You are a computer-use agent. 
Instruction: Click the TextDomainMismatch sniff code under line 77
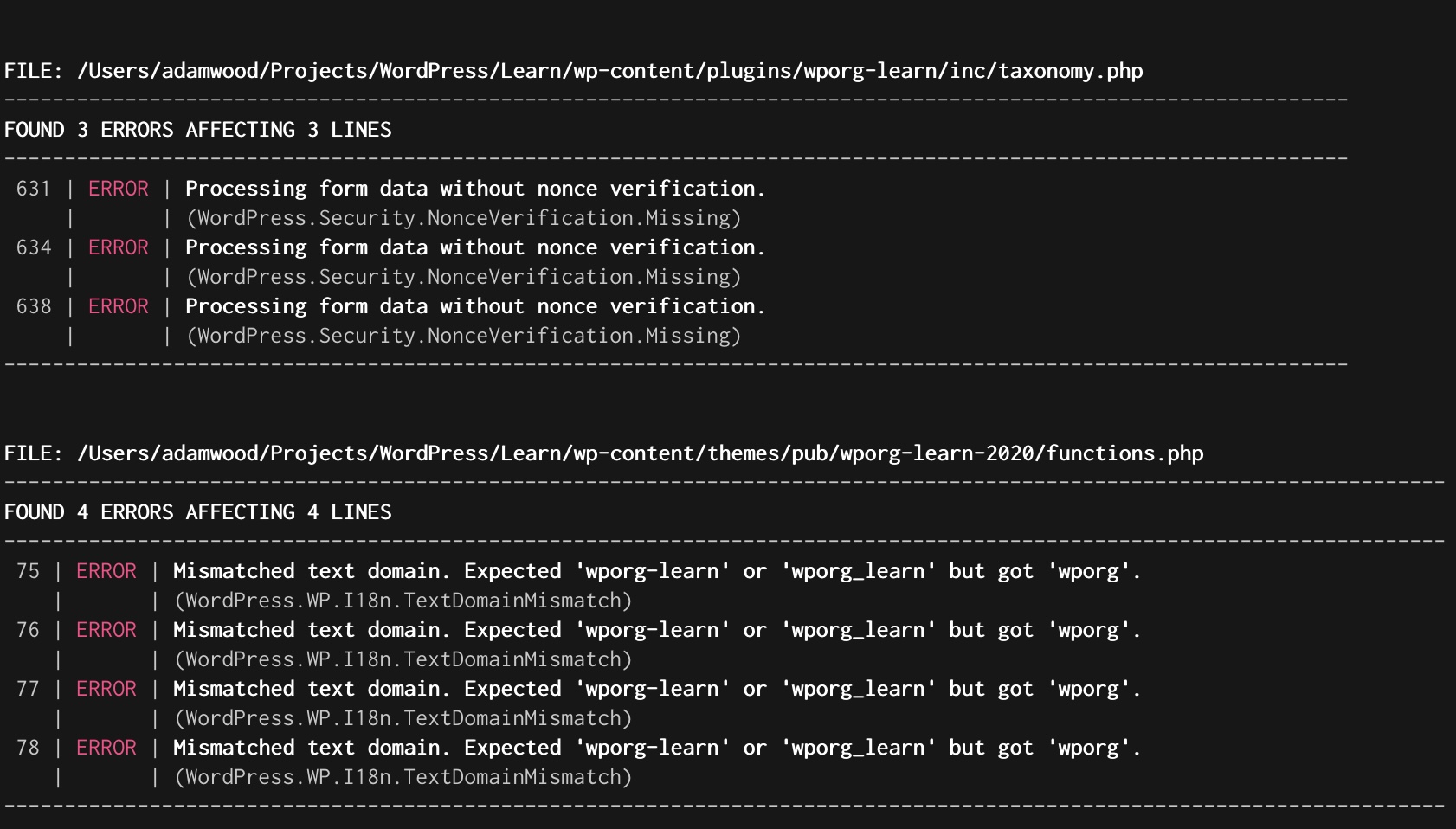pos(403,718)
